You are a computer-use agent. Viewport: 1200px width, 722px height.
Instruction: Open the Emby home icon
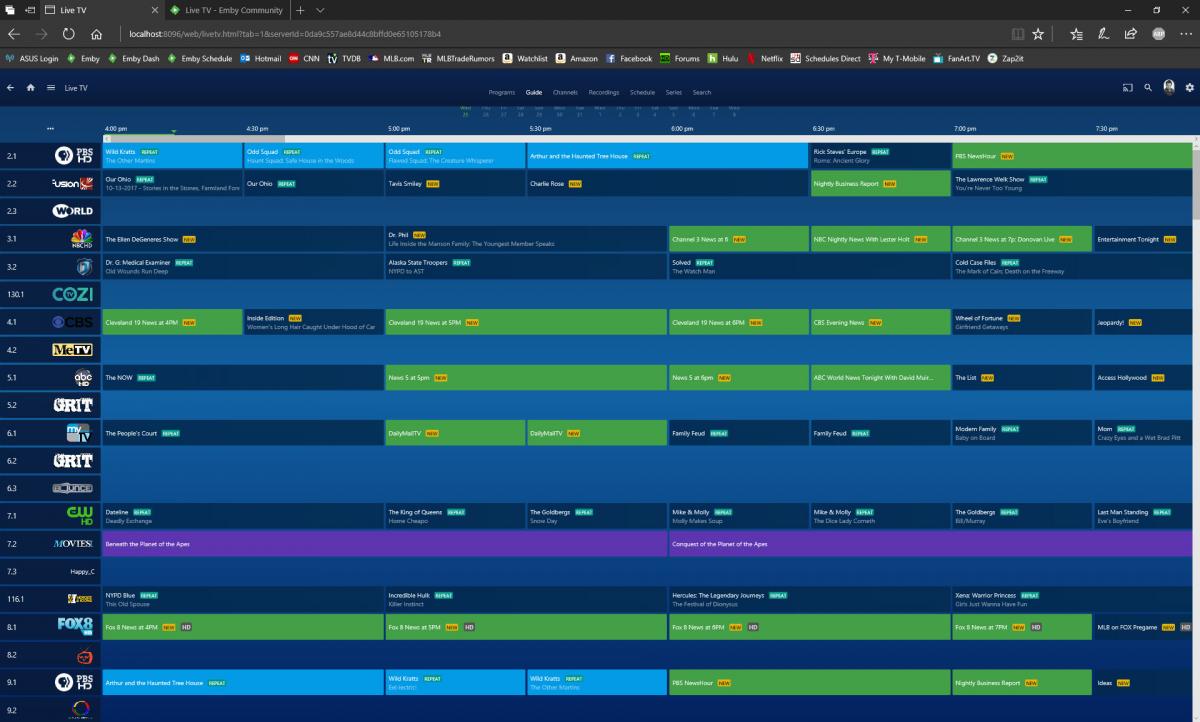click(31, 88)
